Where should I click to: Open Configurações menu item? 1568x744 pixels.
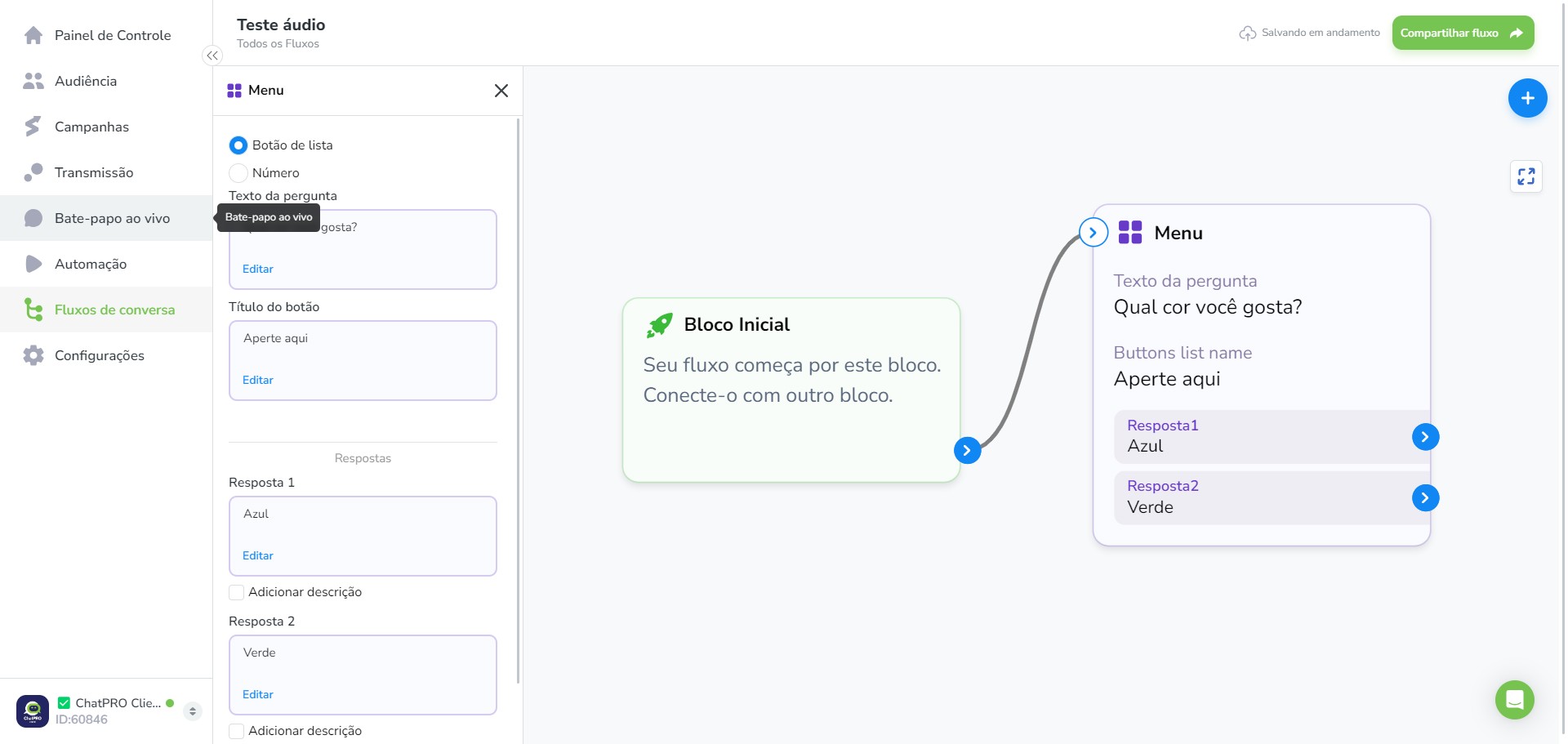[106, 355]
